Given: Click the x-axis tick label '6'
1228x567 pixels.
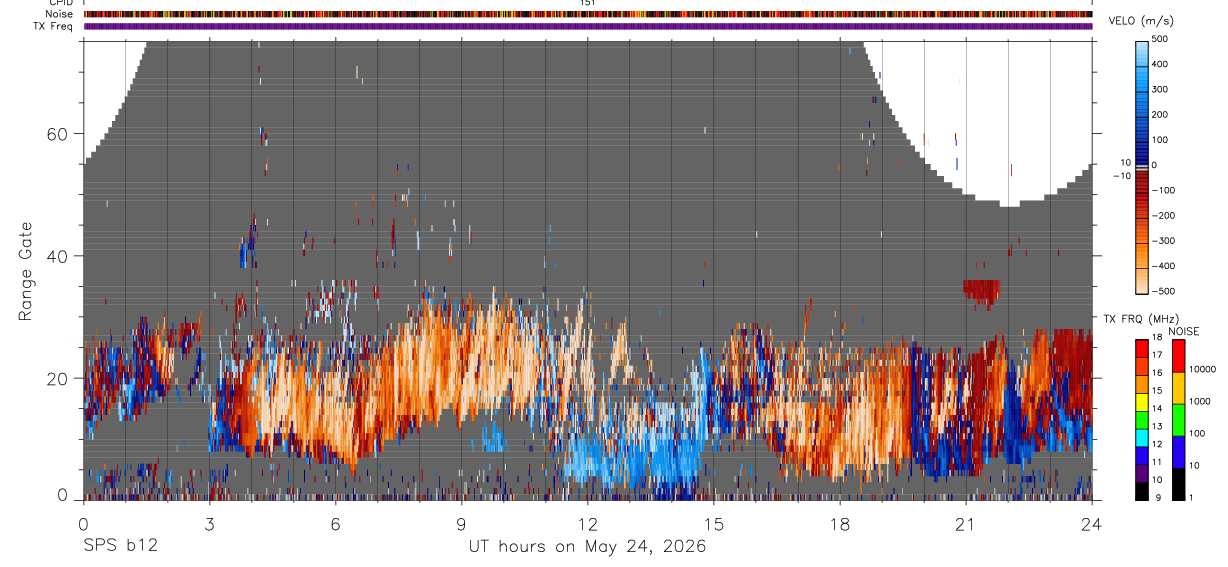Looking at the screenshot, I should 335,523.
